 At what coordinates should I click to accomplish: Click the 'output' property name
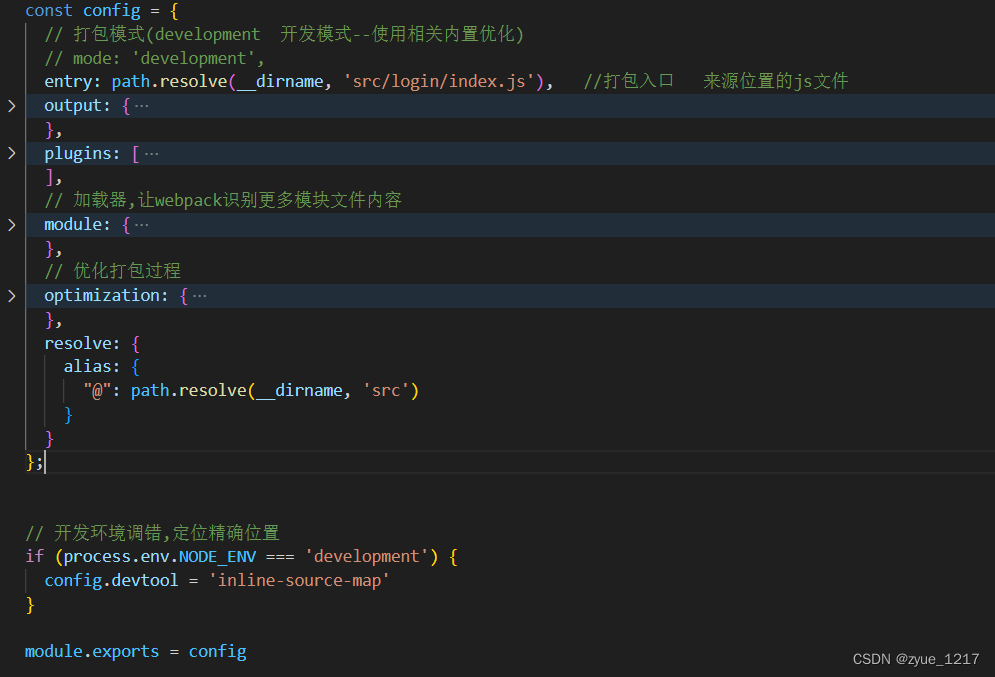(x=73, y=106)
